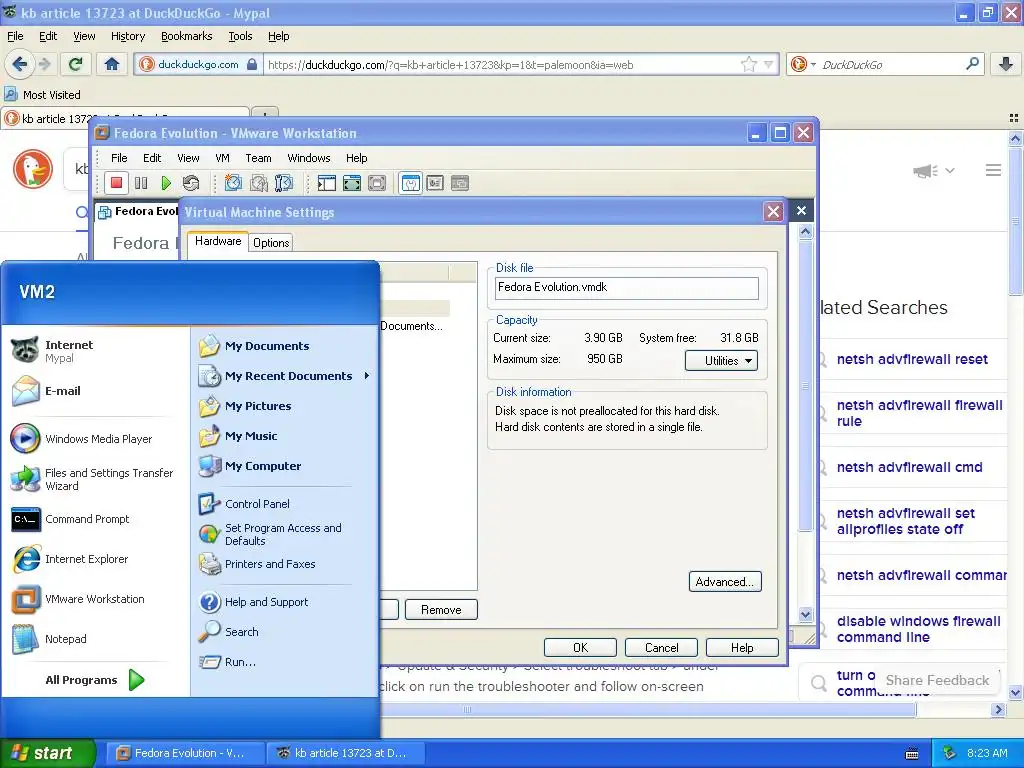Click the Suspend pause icon in VMware toolbar
Viewport: 1024px width, 768px height.
click(141, 183)
